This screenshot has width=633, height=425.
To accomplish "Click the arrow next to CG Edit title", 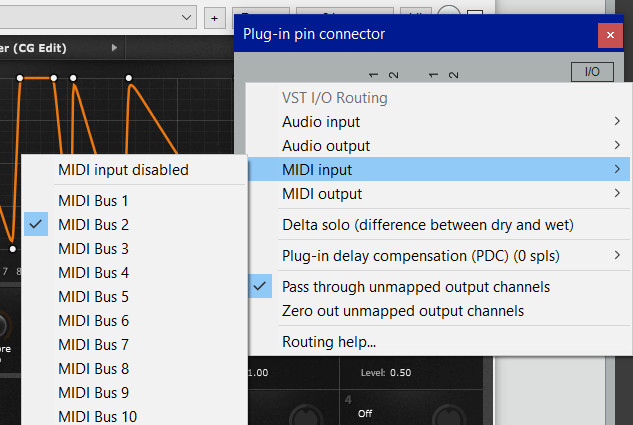I will coord(114,47).
